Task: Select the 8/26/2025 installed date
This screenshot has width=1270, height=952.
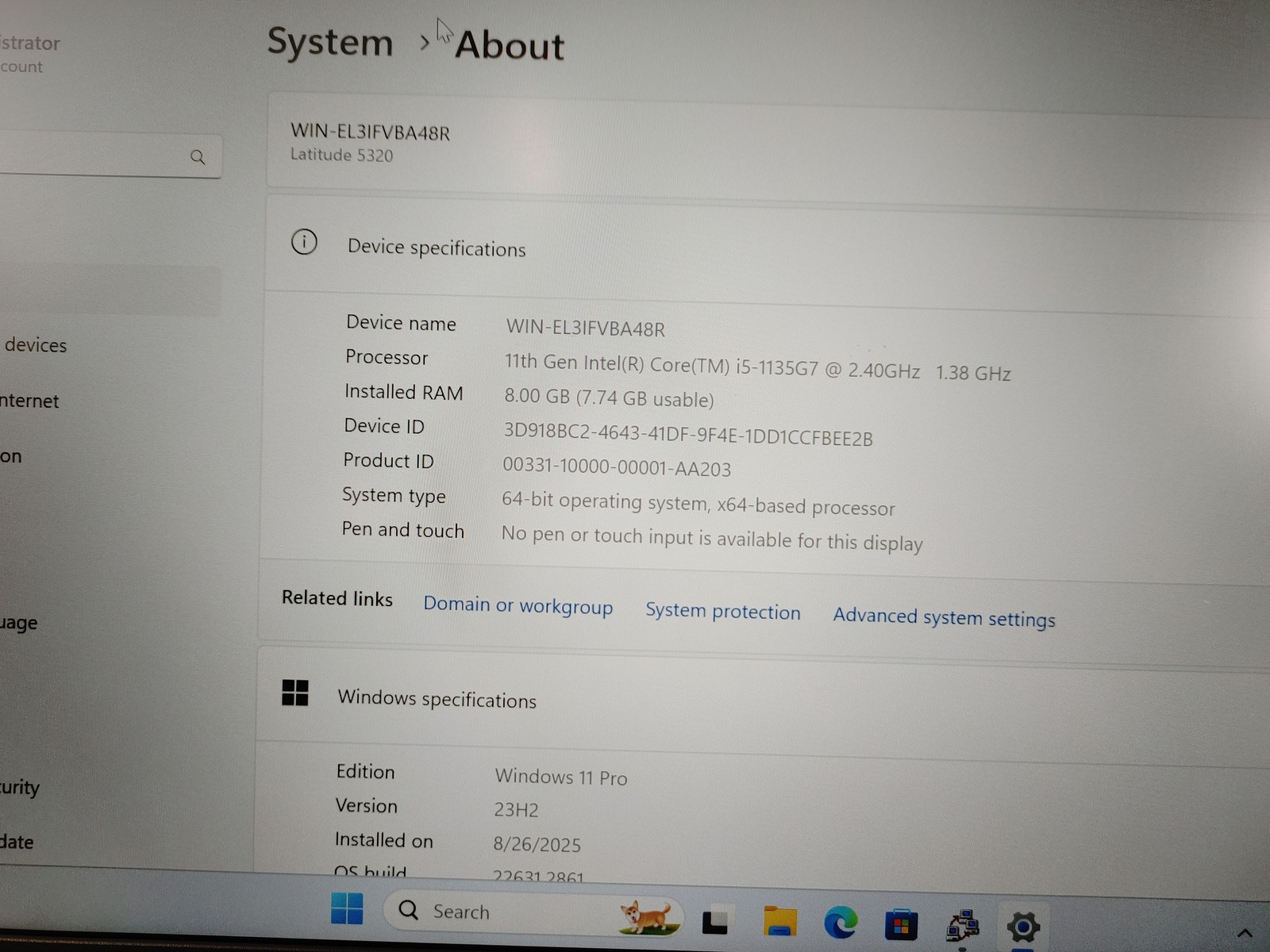Action: tap(537, 844)
